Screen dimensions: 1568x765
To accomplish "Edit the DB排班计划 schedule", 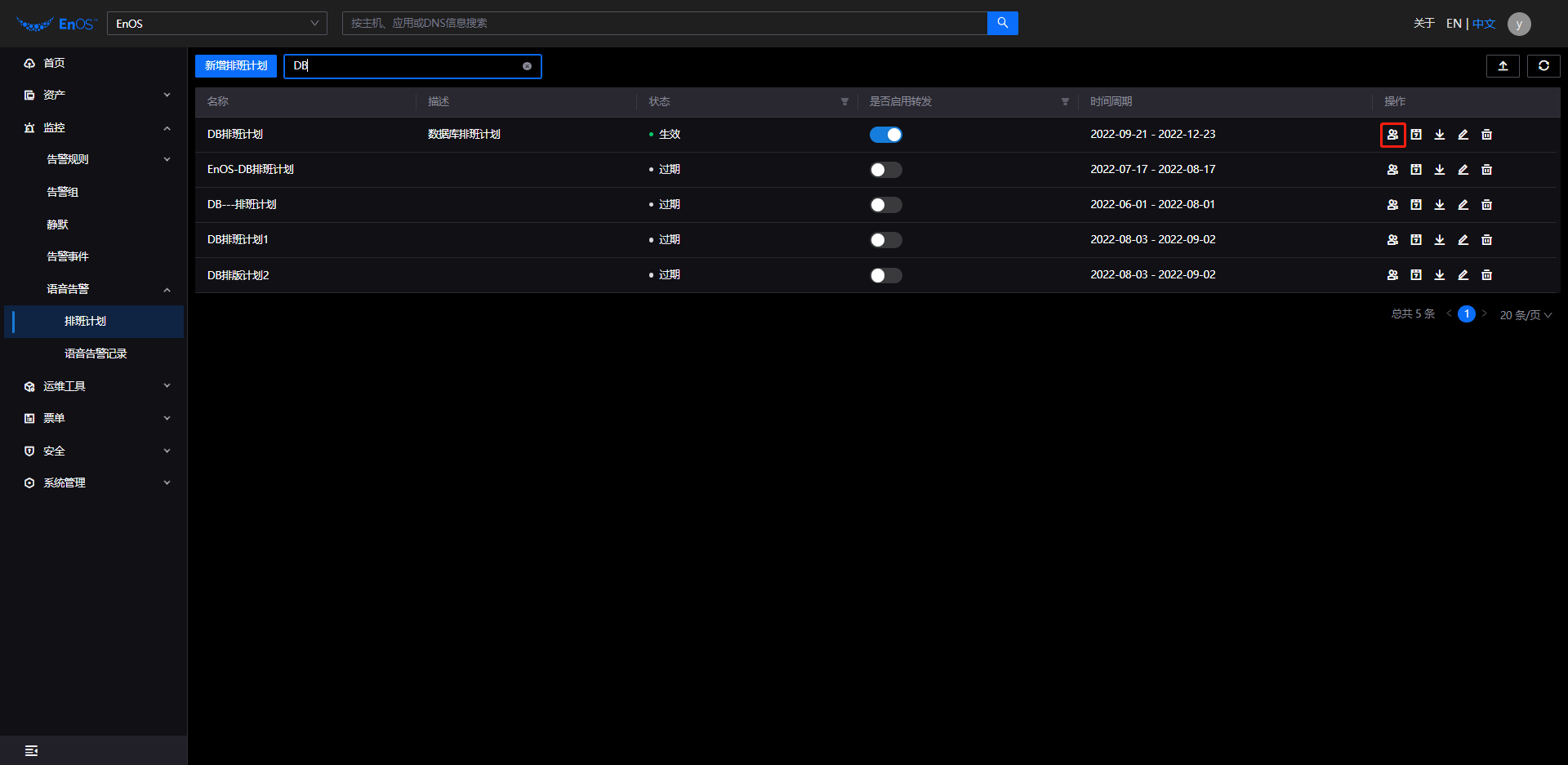I will [x=1463, y=135].
